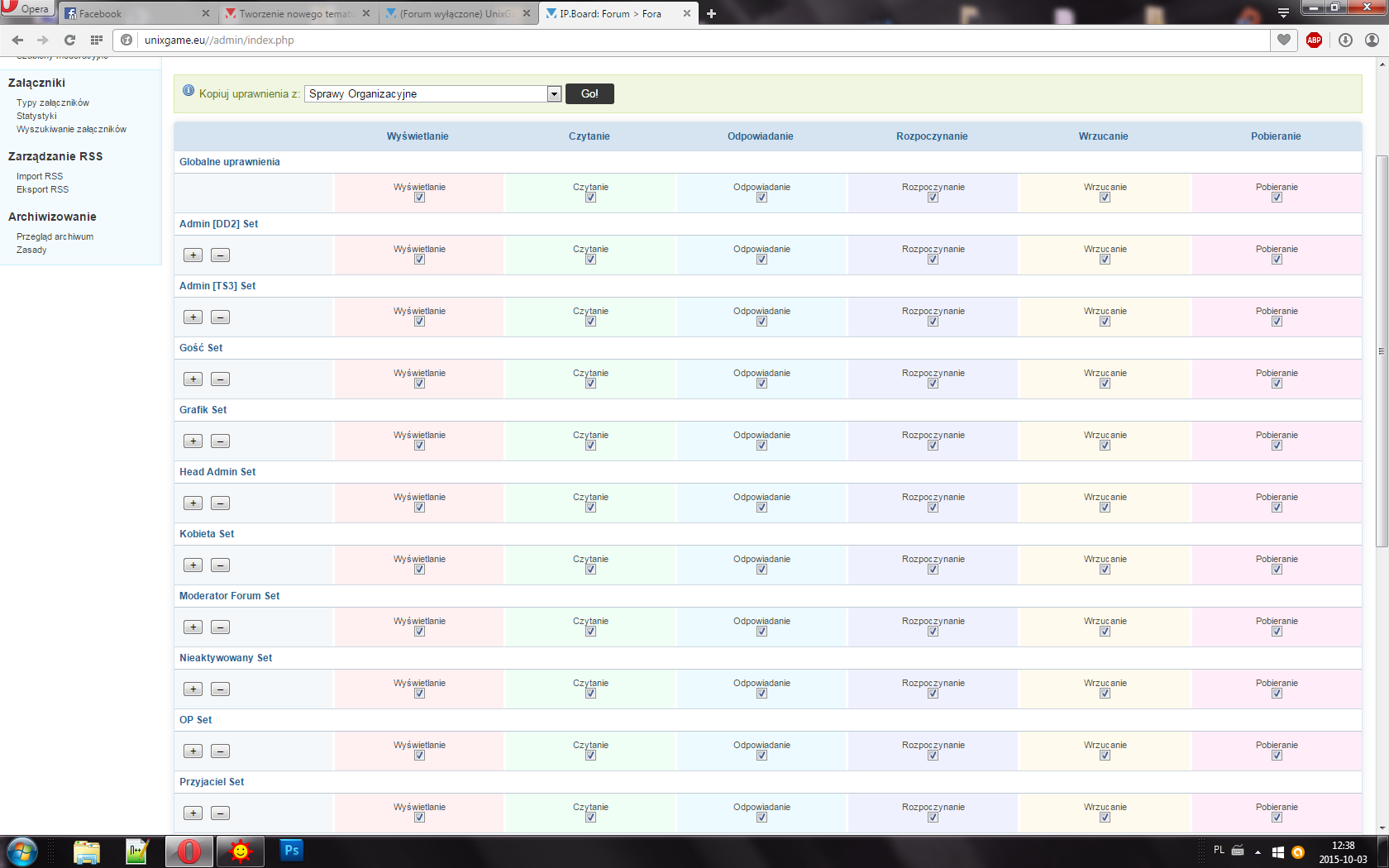Screen dimensions: 1389x868
Task: Open the Speed Dial grid icon
Action: pos(97,40)
